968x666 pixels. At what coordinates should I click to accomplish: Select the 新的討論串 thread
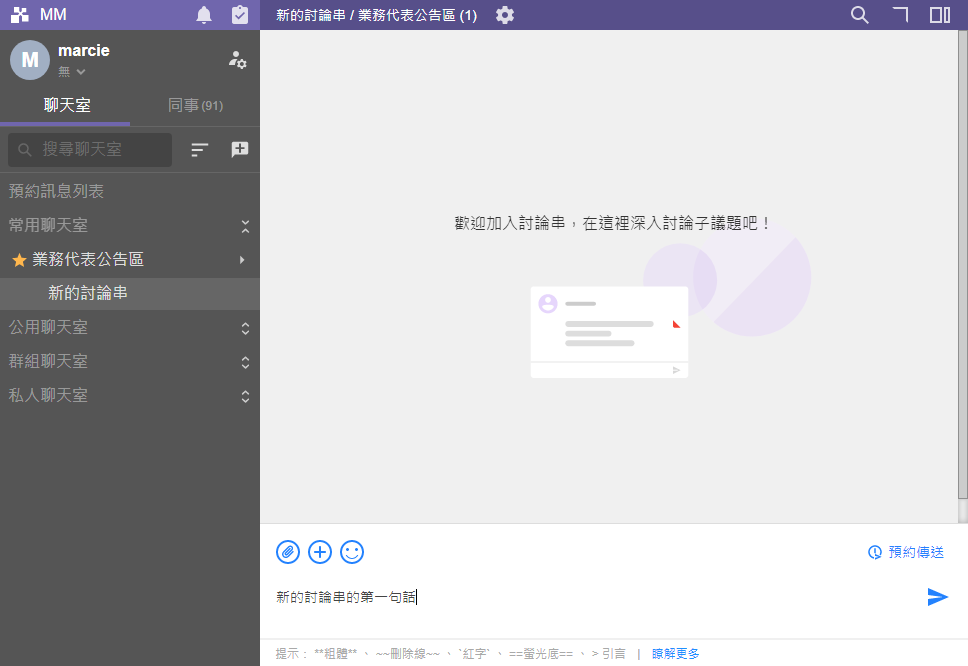point(130,293)
